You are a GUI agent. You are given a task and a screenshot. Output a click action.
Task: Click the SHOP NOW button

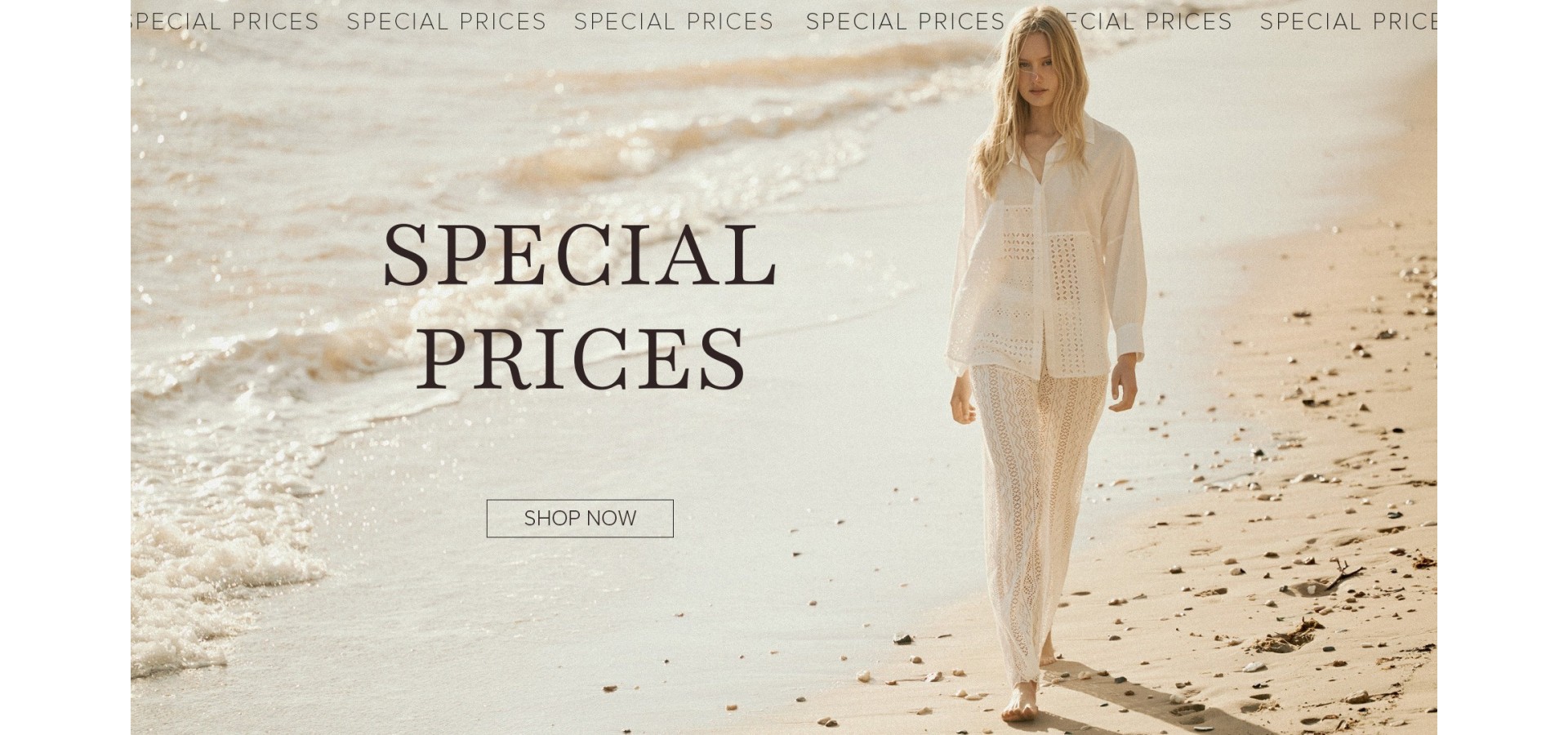(580, 519)
